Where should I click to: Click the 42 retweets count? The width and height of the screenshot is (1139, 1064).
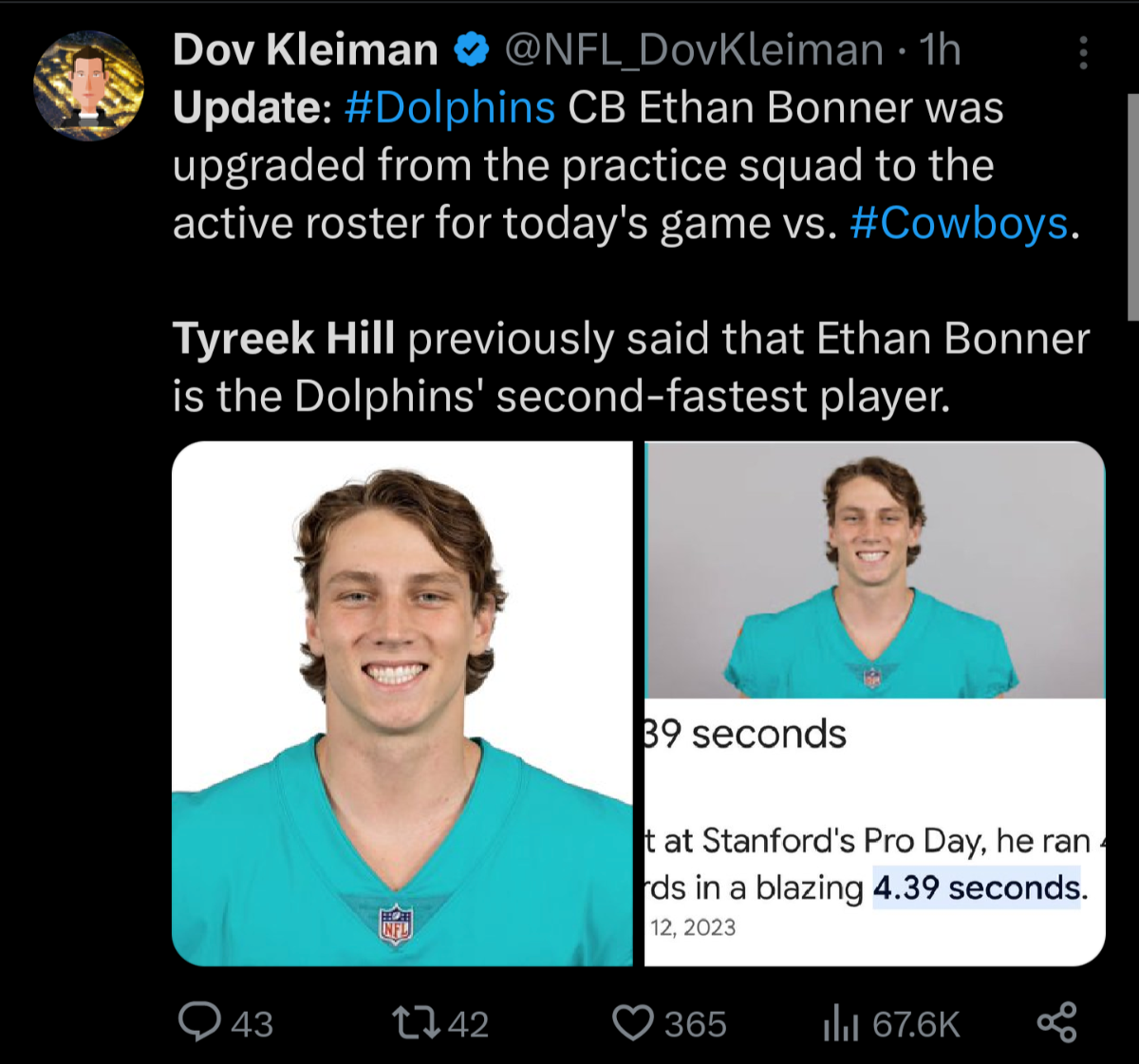468,1024
